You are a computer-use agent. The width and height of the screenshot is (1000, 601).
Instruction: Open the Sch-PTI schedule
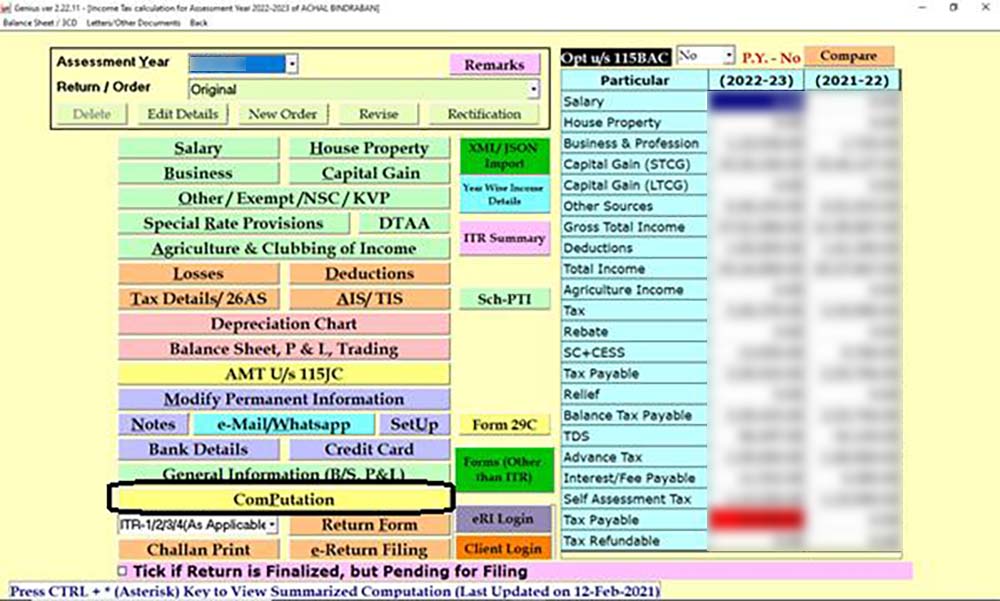[504, 298]
